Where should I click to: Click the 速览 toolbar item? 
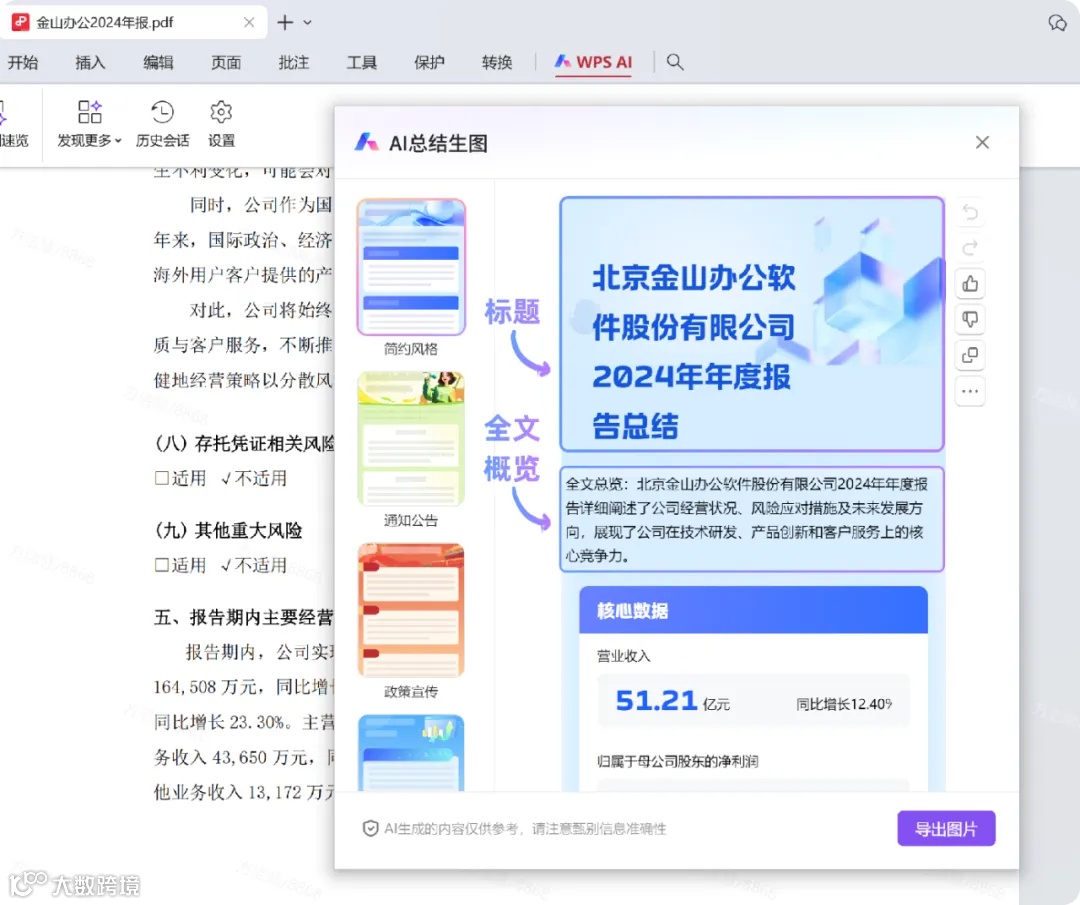click(x=14, y=124)
